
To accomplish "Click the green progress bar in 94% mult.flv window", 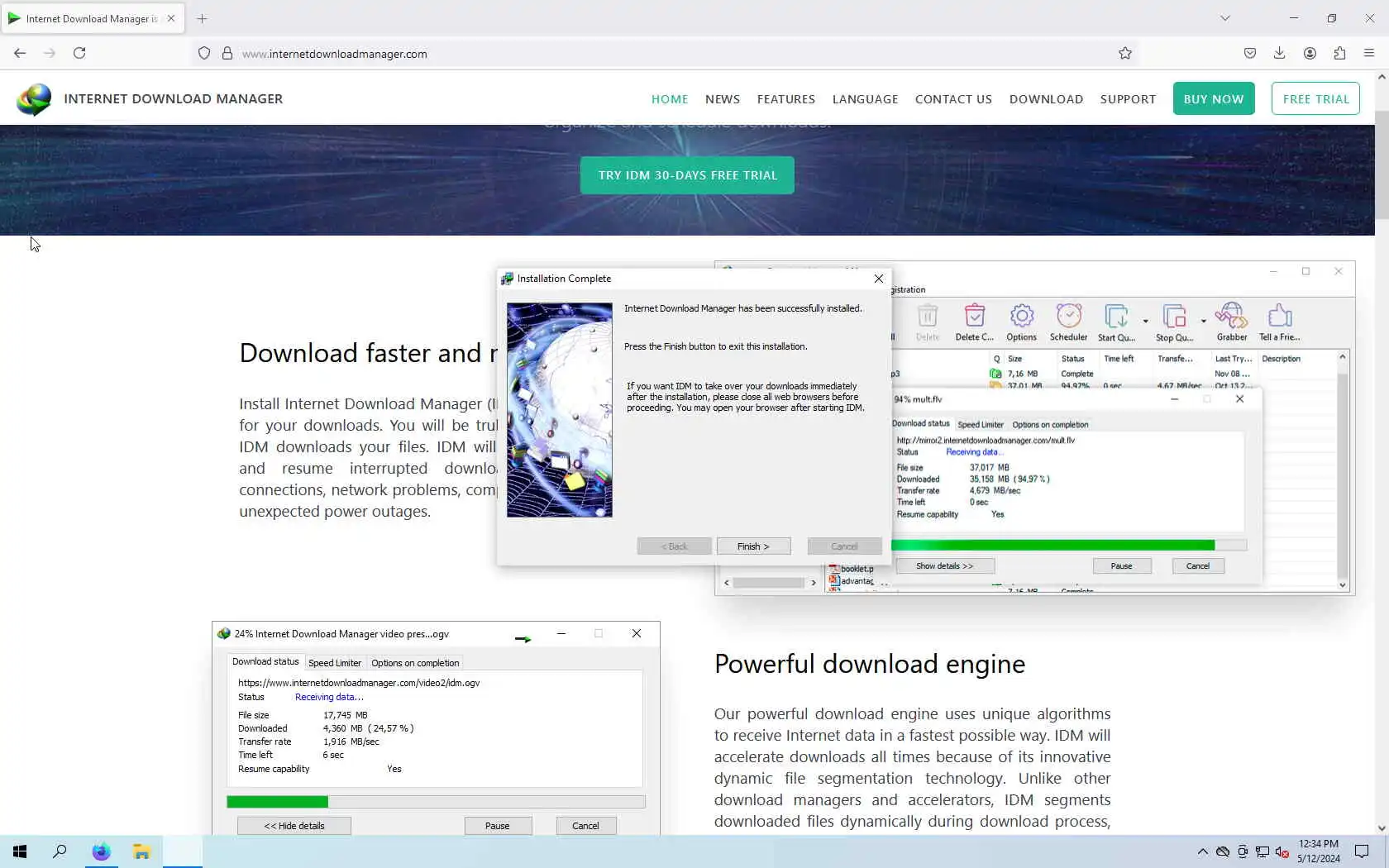I will point(1053,546).
